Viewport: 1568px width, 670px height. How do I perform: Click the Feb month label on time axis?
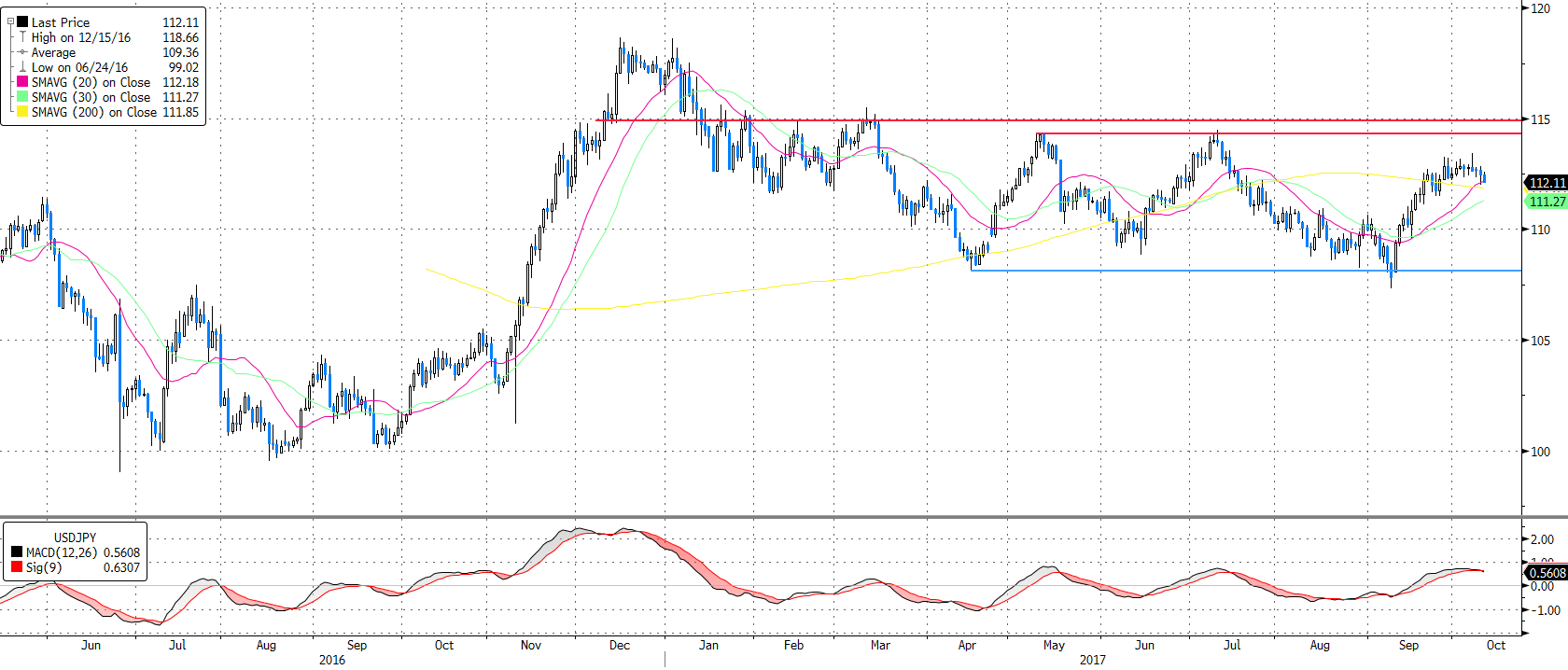coord(793,645)
